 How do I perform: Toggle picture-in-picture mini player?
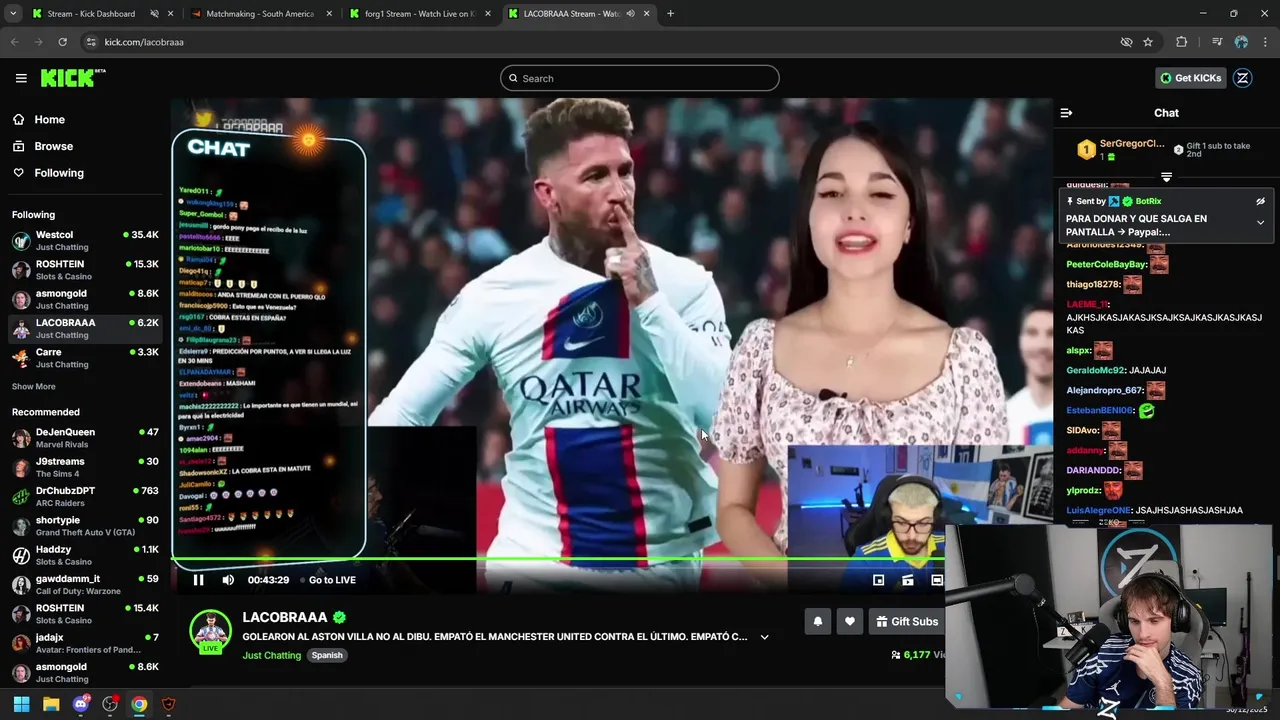point(878,580)
